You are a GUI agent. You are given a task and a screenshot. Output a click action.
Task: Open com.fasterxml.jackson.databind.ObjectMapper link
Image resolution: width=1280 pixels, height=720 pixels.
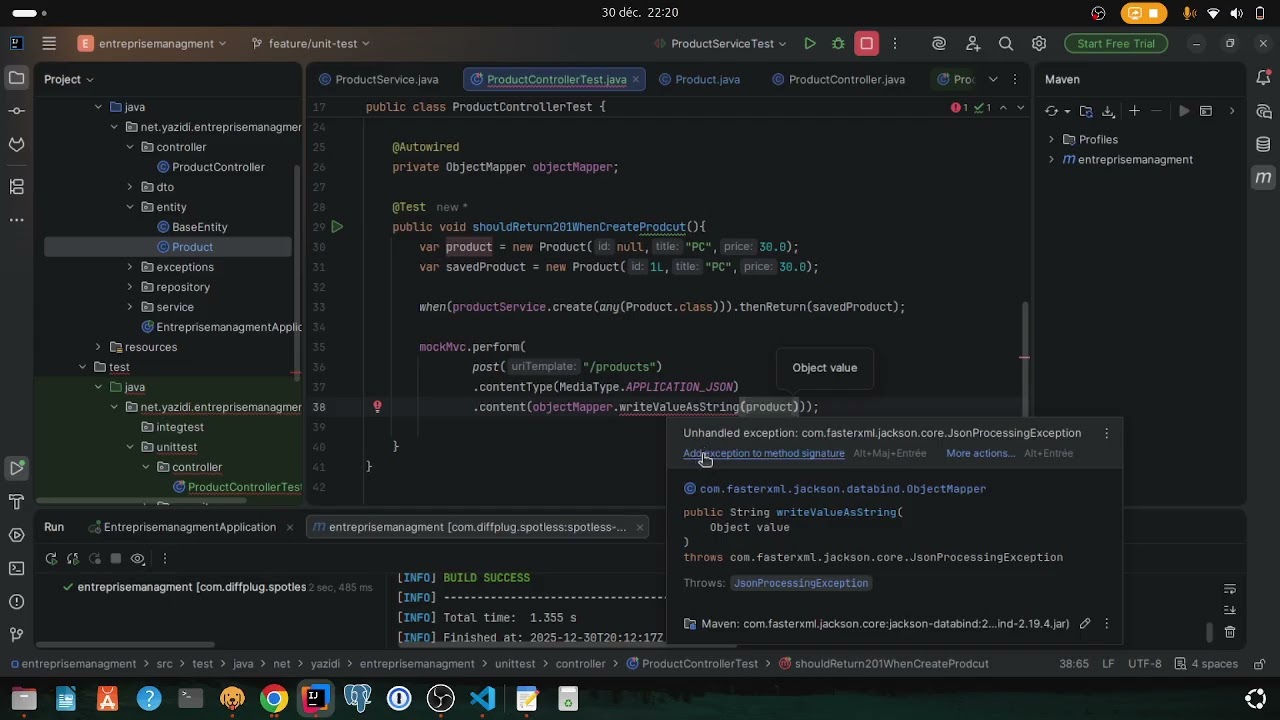tap(843, 489)
